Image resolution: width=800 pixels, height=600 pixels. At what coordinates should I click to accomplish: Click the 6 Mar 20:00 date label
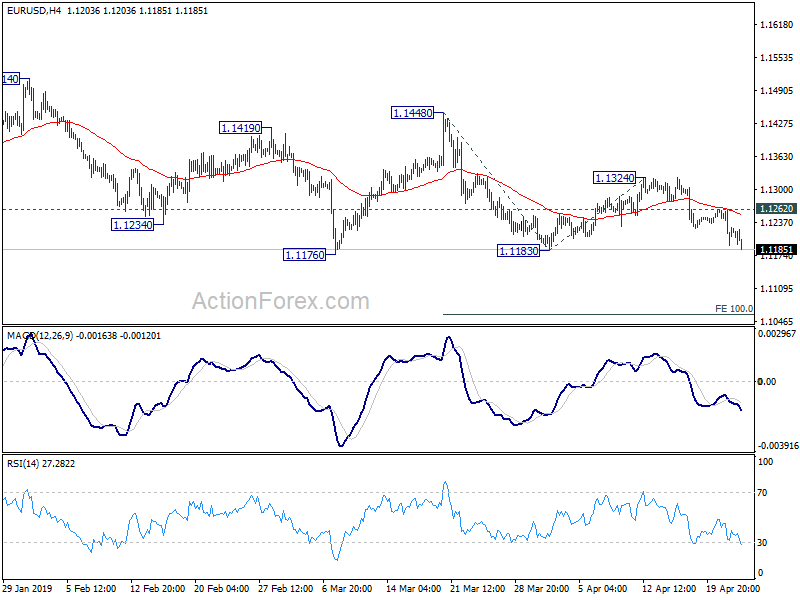[347, 588]
